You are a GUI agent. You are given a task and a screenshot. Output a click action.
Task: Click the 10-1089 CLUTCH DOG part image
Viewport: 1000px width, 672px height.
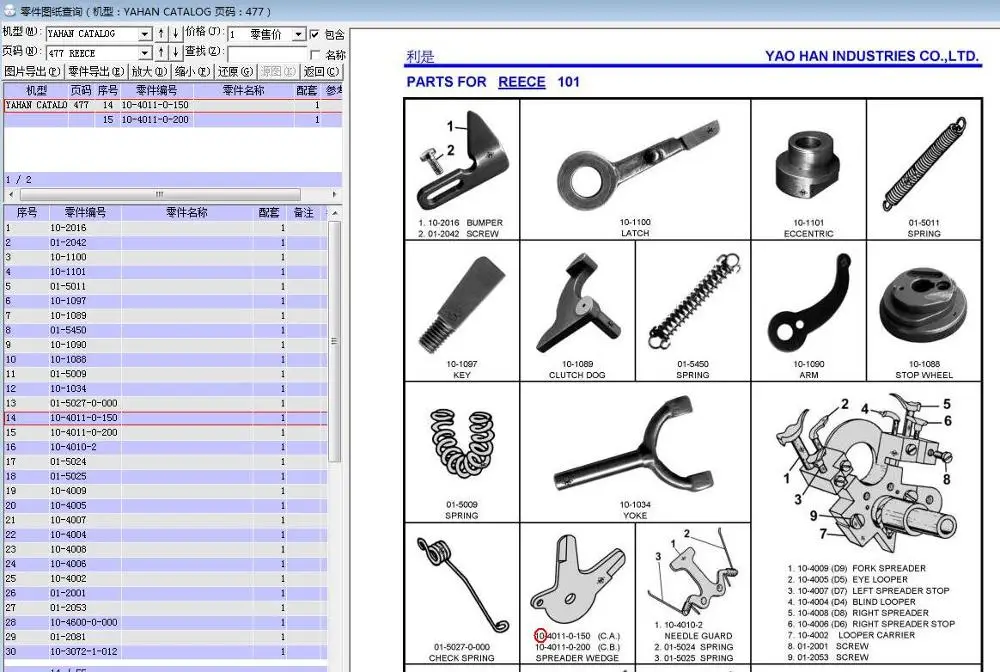click(x=578, y=303)
